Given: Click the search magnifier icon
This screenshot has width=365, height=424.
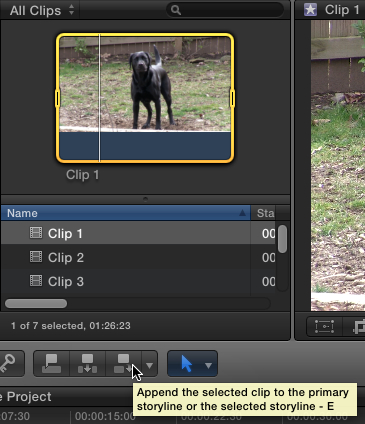Looking at the screenshot, I should tap(176, 10).
